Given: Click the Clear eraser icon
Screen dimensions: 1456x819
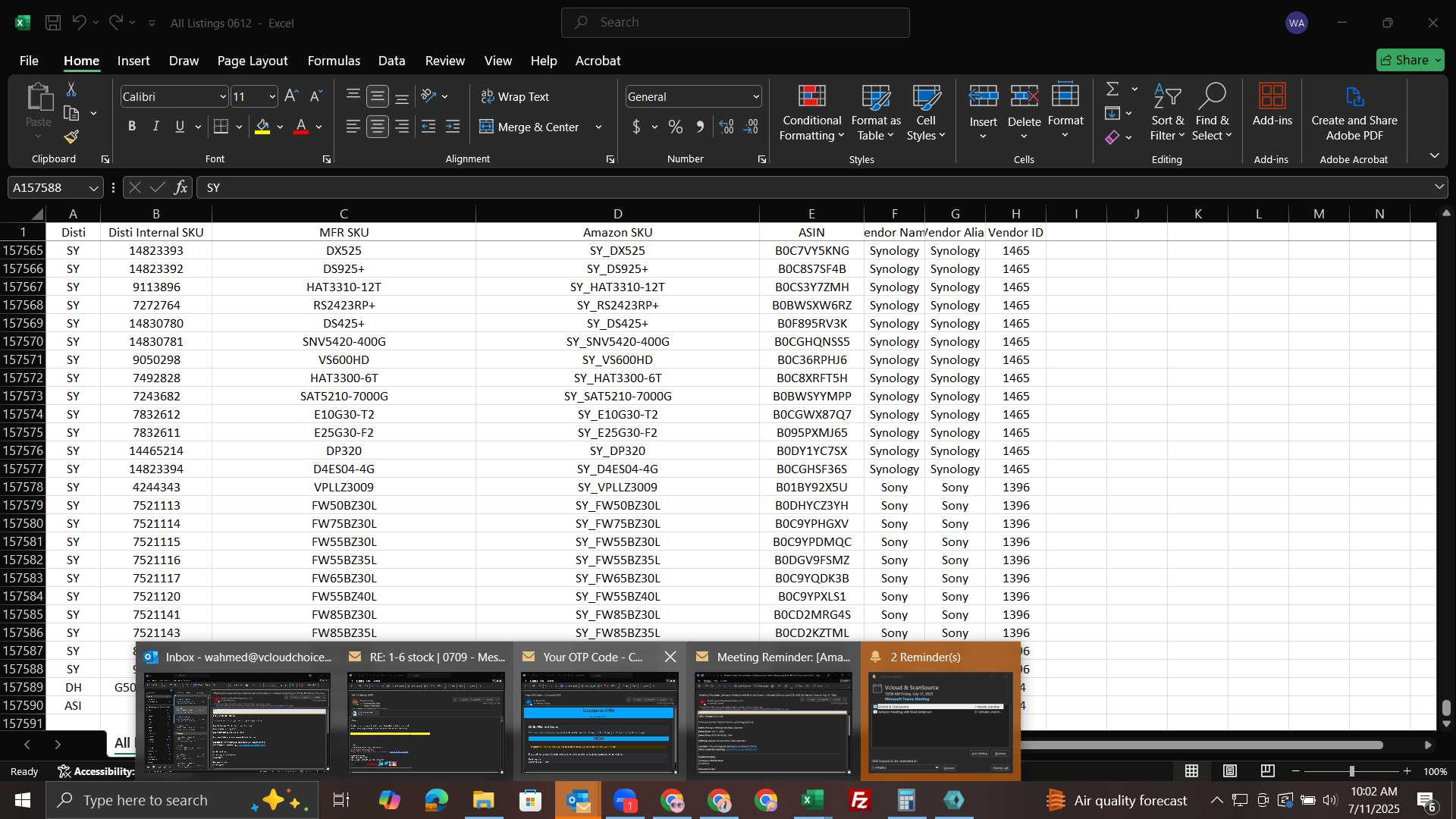Looking at the screenshot, I should tap(1112, 137).
